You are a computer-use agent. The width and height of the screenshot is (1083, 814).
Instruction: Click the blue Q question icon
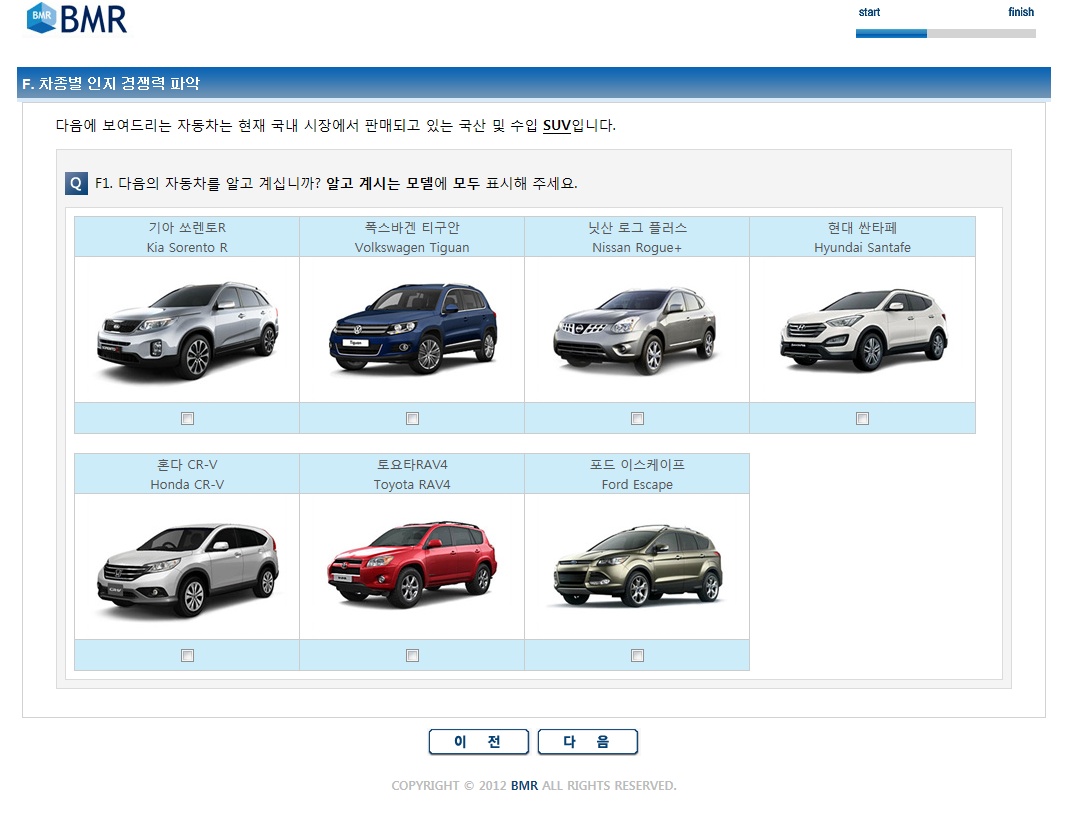[77, 184]
